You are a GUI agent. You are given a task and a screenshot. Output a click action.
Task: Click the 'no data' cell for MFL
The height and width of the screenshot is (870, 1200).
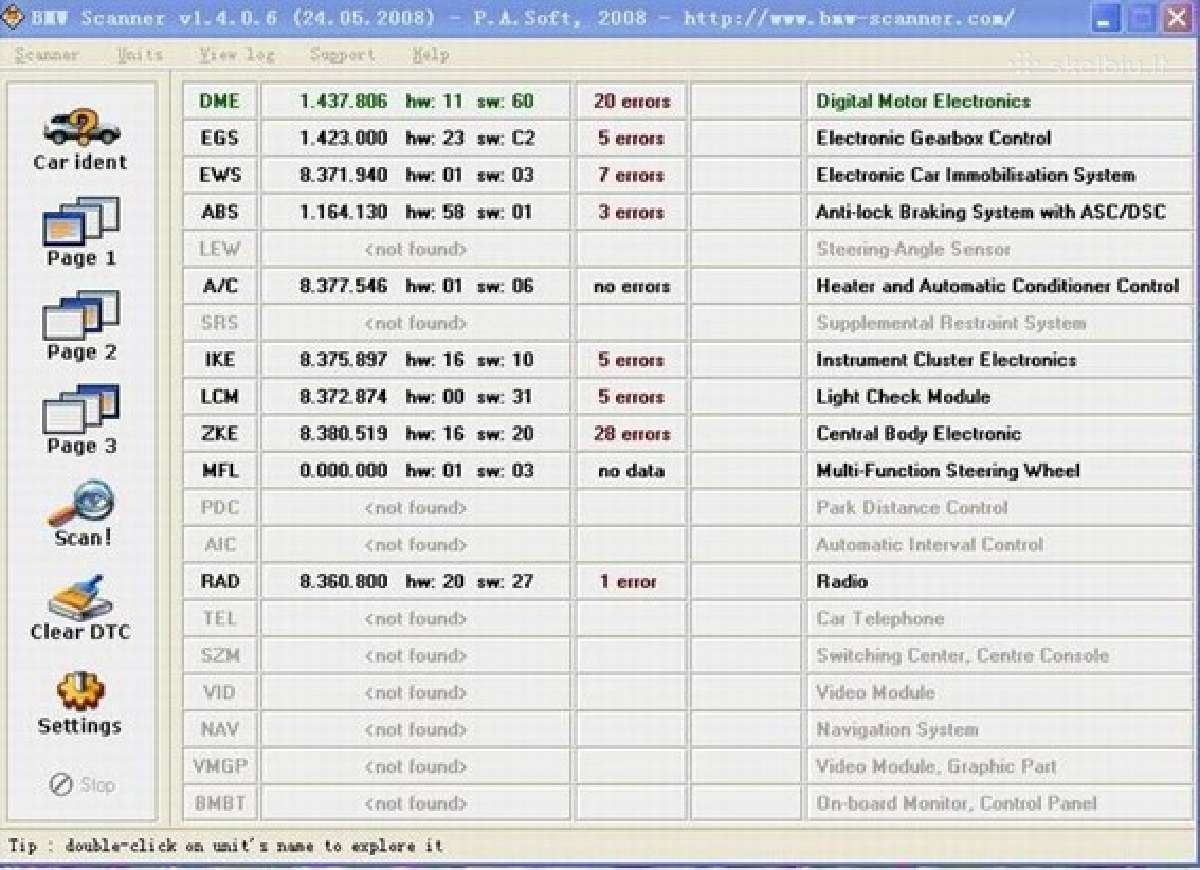click(631, 471)
